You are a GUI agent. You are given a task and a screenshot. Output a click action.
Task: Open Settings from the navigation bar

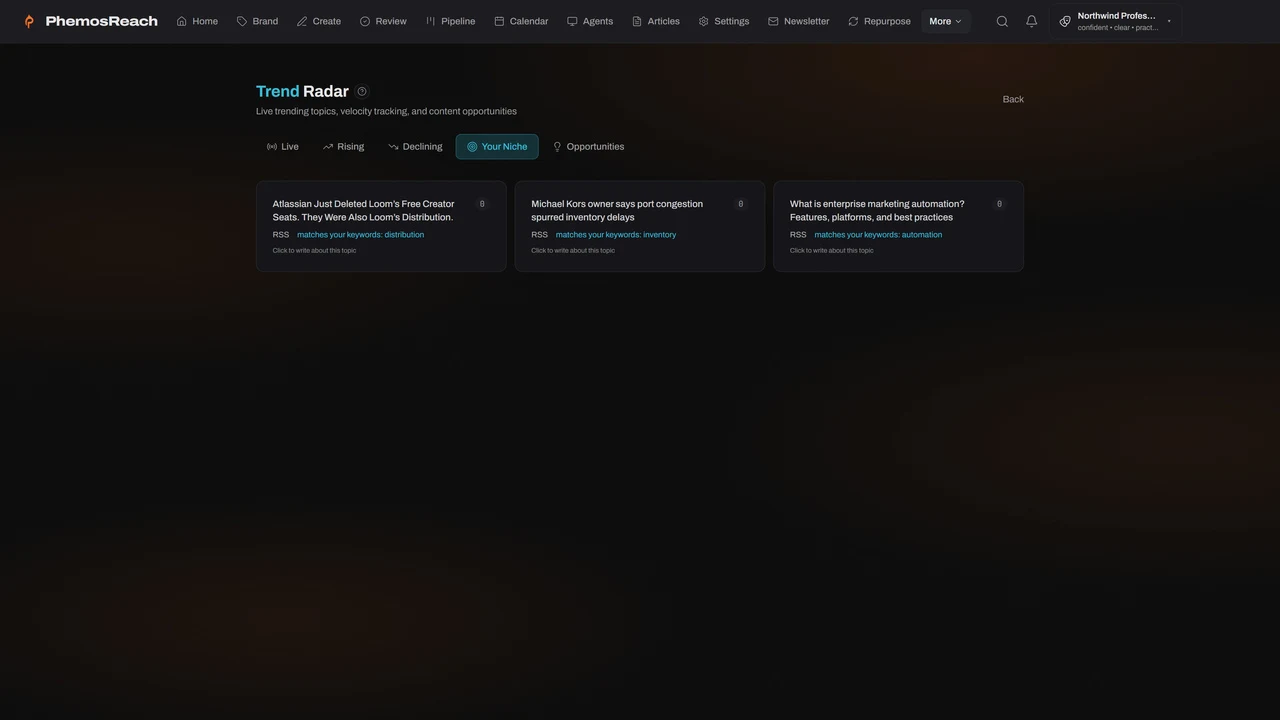(x=724, y=21)
